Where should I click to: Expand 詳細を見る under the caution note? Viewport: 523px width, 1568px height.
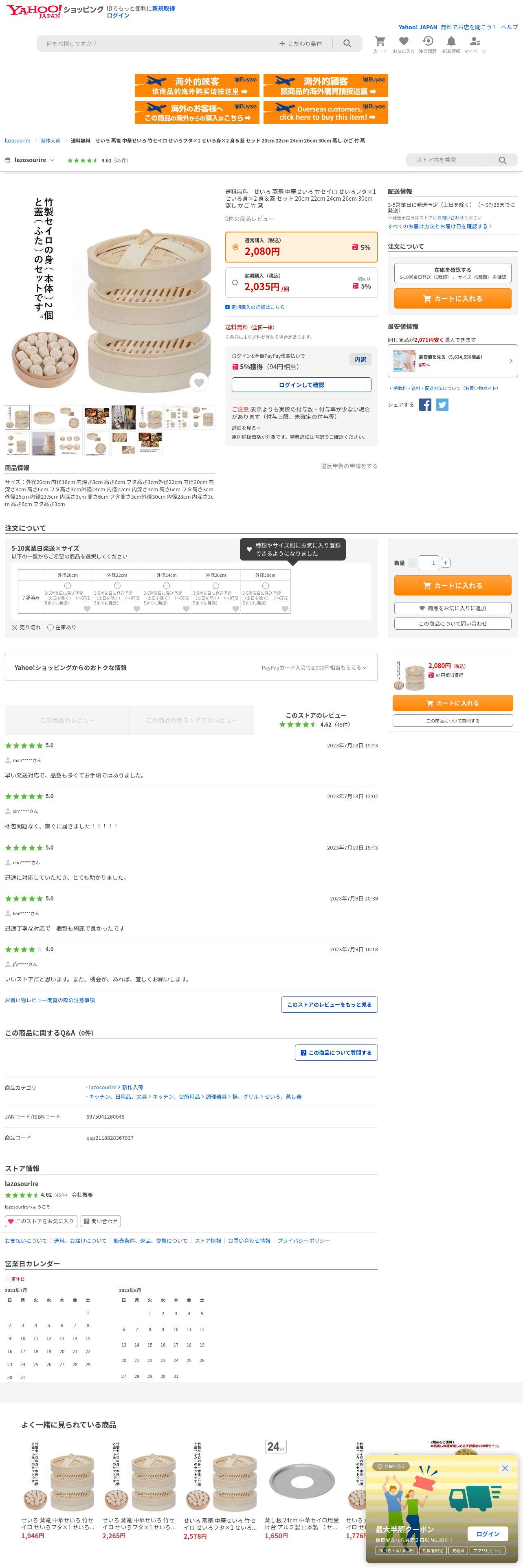click(246, 428)
